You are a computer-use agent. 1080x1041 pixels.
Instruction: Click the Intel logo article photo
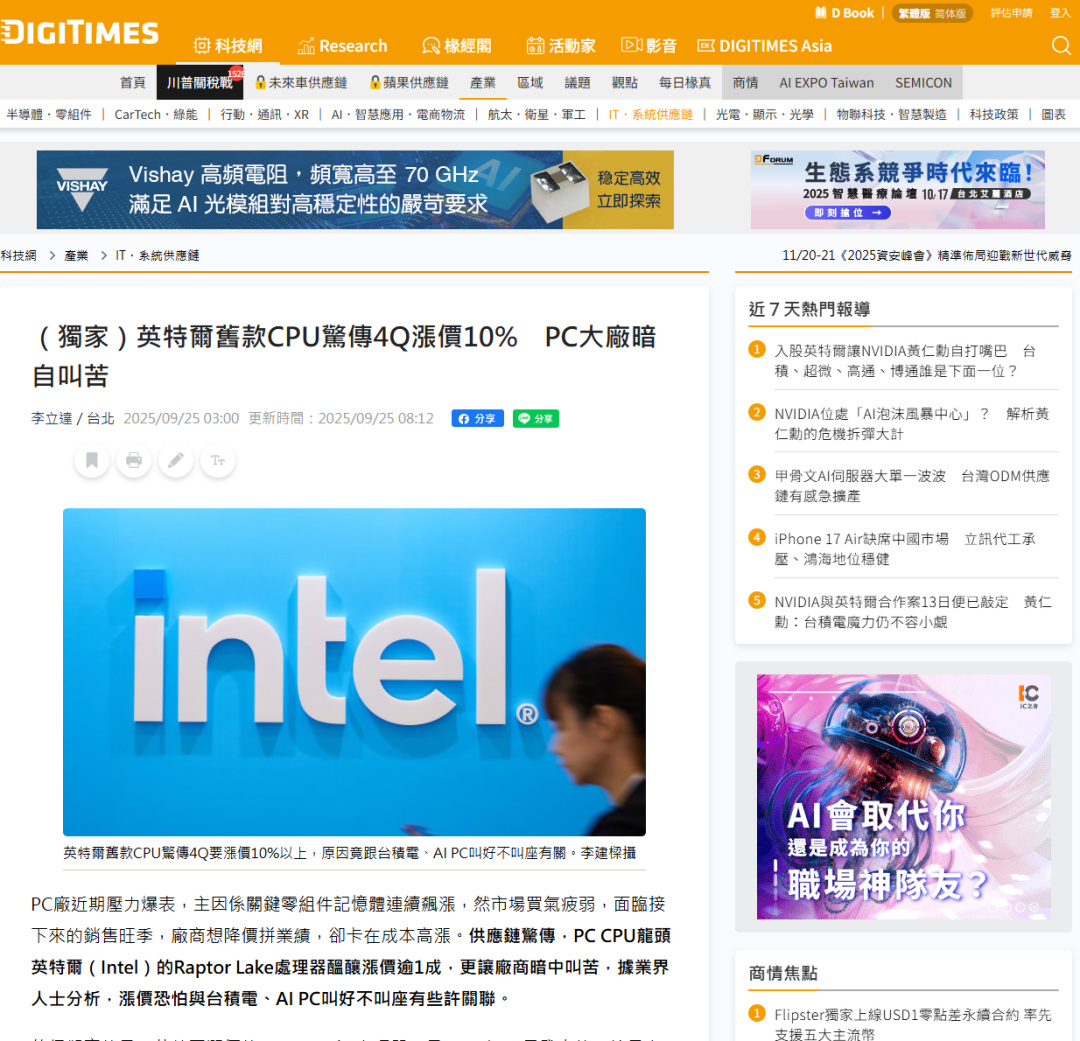(x=354, y=672)
